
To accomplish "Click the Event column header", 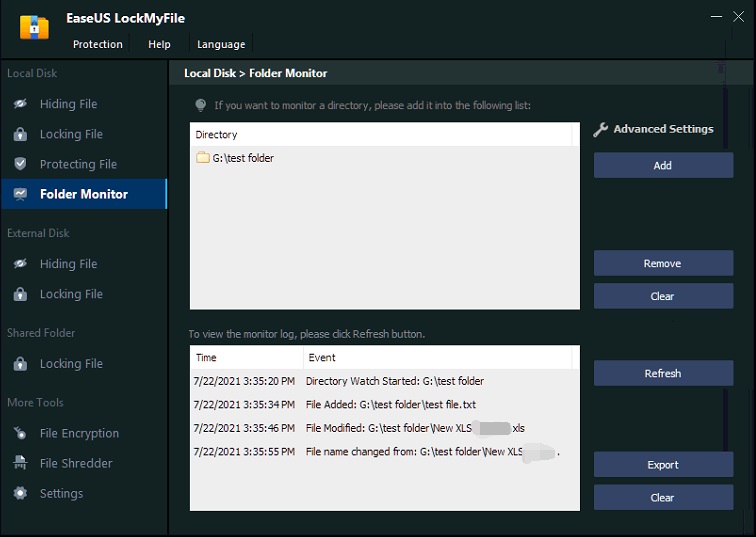I will [x=438, y=358].
